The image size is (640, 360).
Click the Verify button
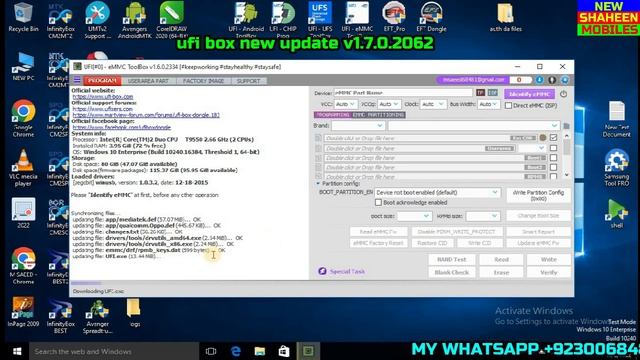pyautogui.click(x=549, y=272)
